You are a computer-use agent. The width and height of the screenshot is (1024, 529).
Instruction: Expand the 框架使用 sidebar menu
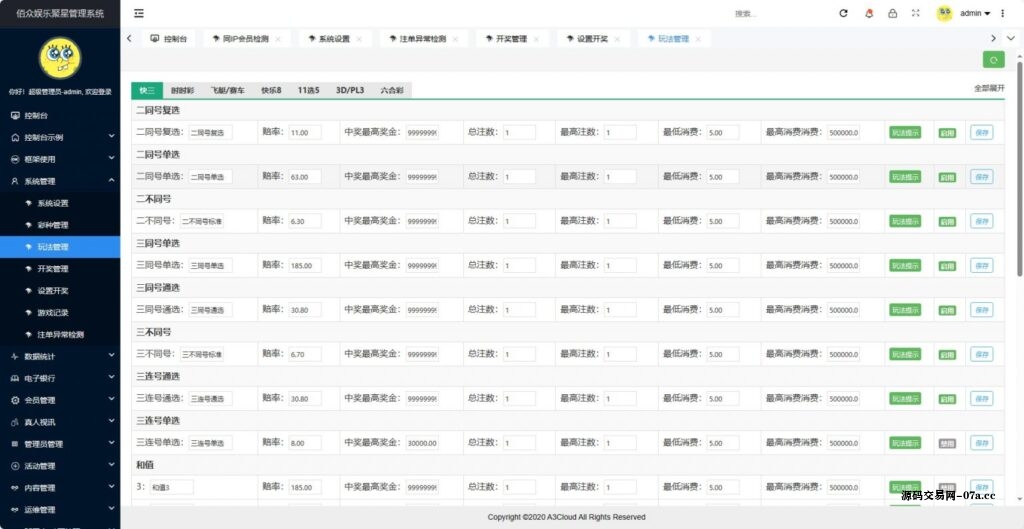pyautogui.click(x=60, y=159)
